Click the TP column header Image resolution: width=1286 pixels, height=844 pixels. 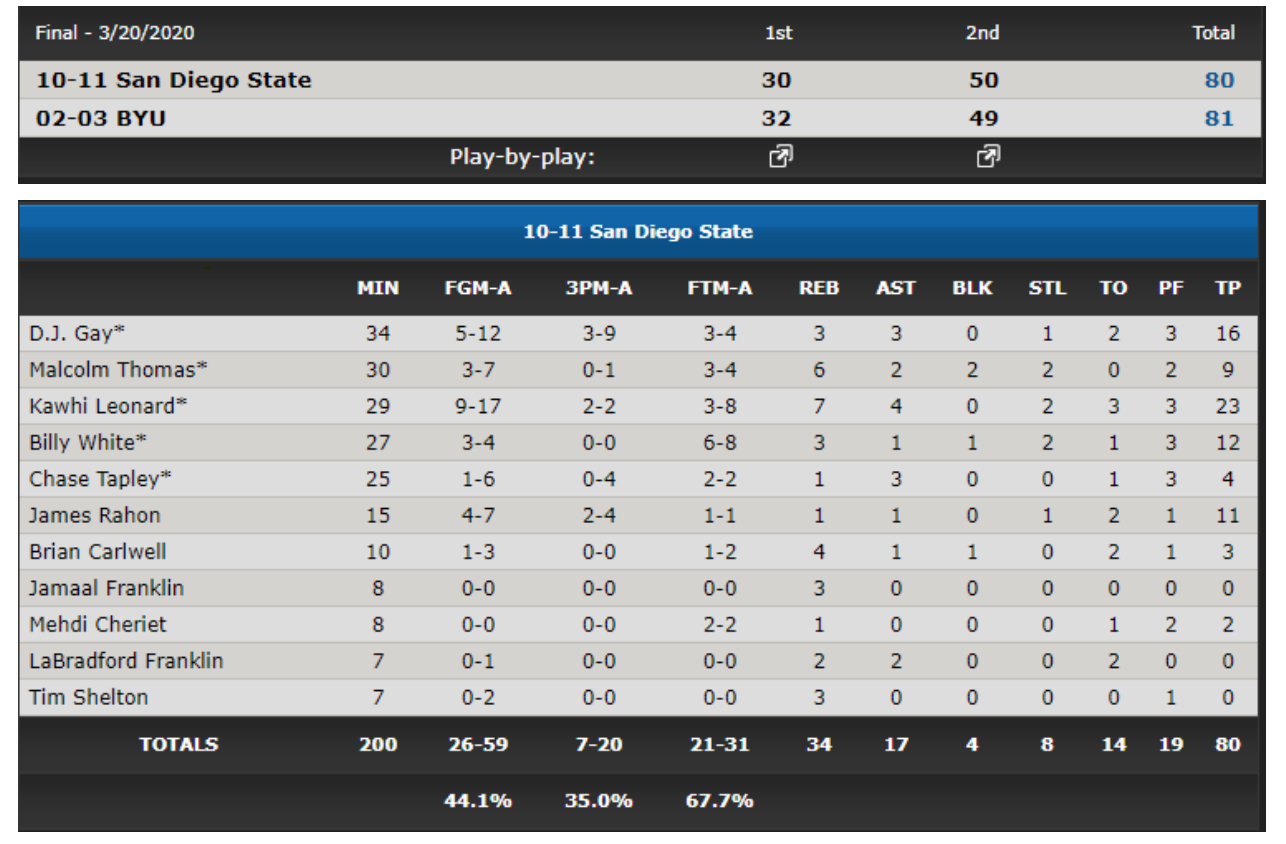pyautogui.click(x=1229, y=289)
